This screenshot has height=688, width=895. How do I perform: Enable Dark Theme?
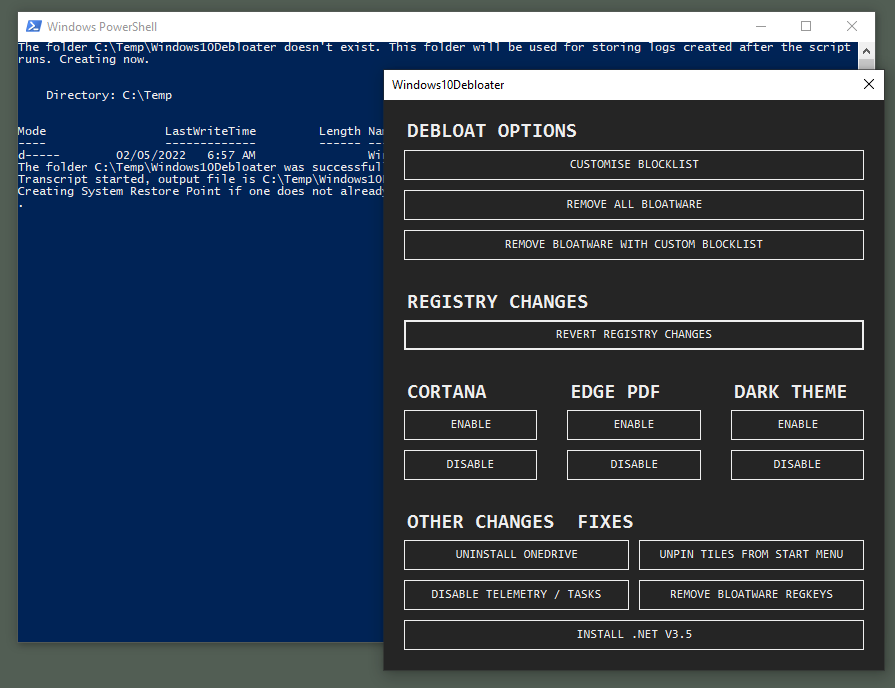[x=797, y=425]
